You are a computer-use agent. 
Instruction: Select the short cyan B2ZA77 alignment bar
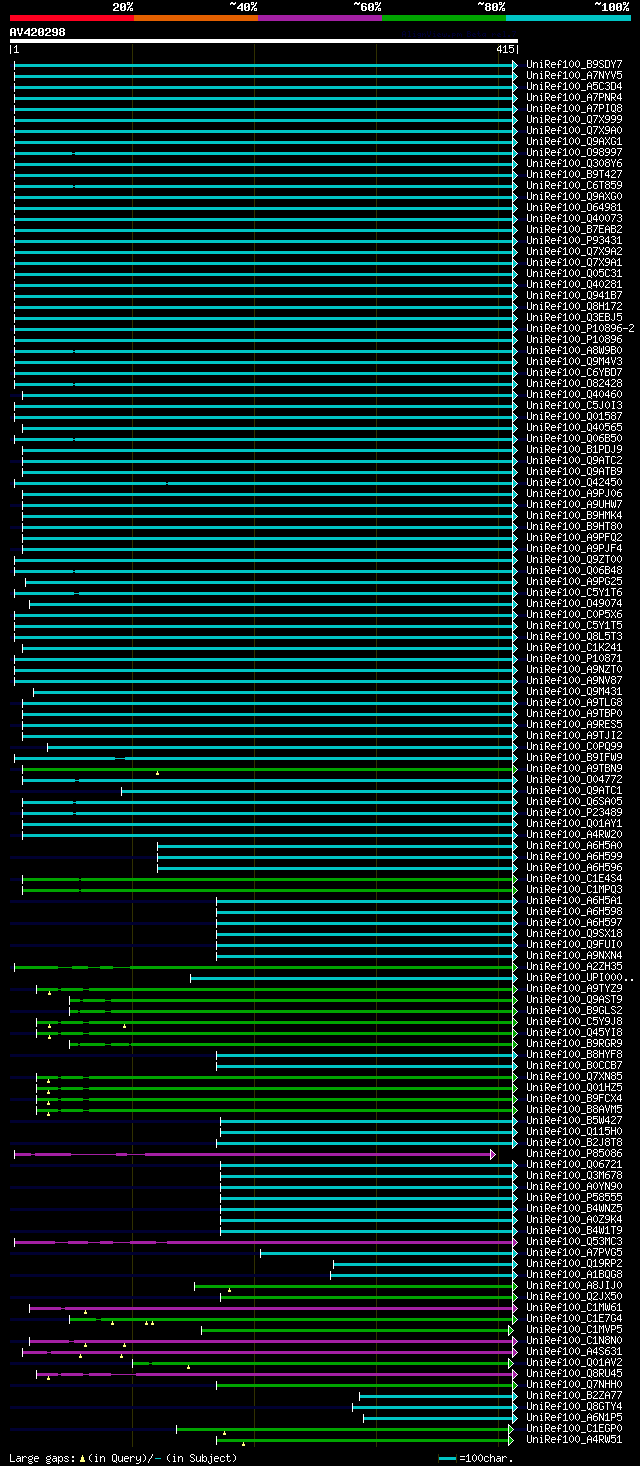point(436,1395)
